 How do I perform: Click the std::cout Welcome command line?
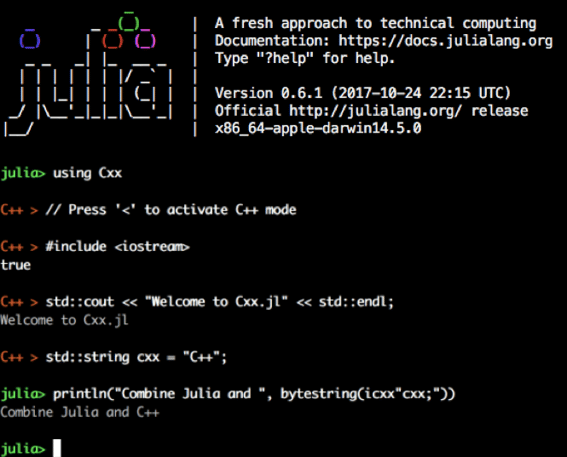click(x=219, y=302)
